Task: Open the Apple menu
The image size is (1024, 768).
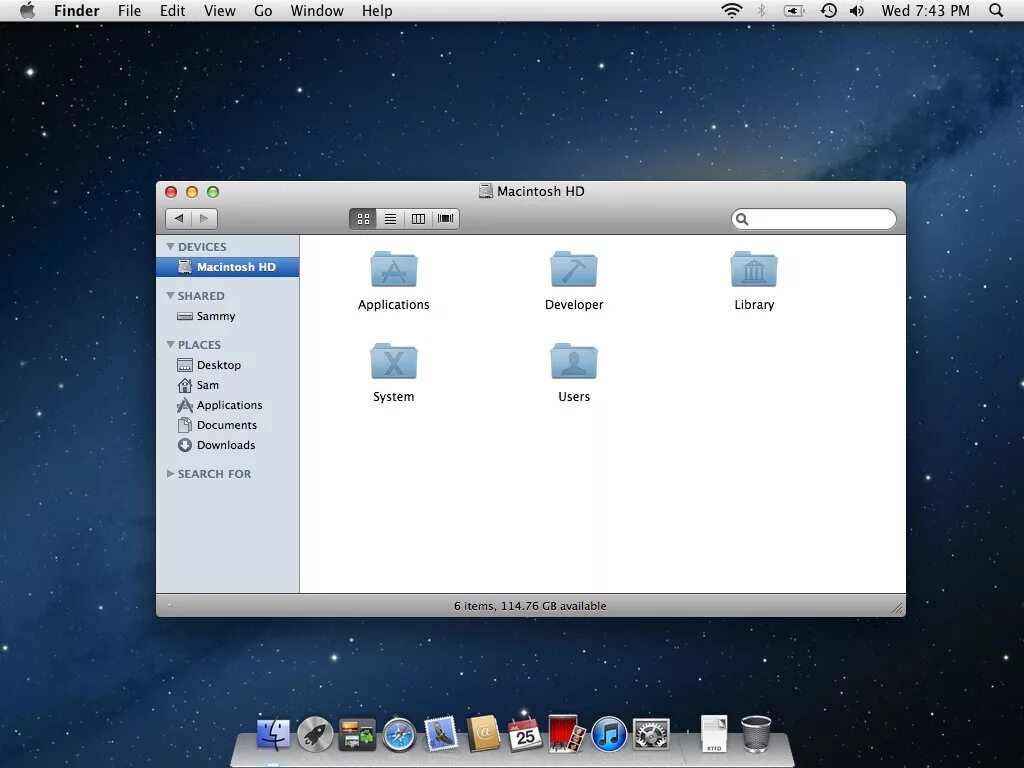Action: pos(27,10)
